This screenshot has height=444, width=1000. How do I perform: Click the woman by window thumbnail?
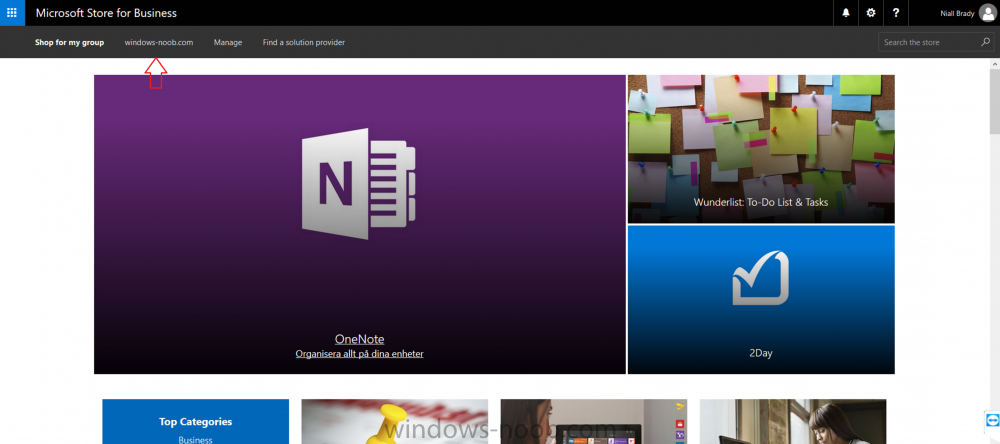pos(793,422)
